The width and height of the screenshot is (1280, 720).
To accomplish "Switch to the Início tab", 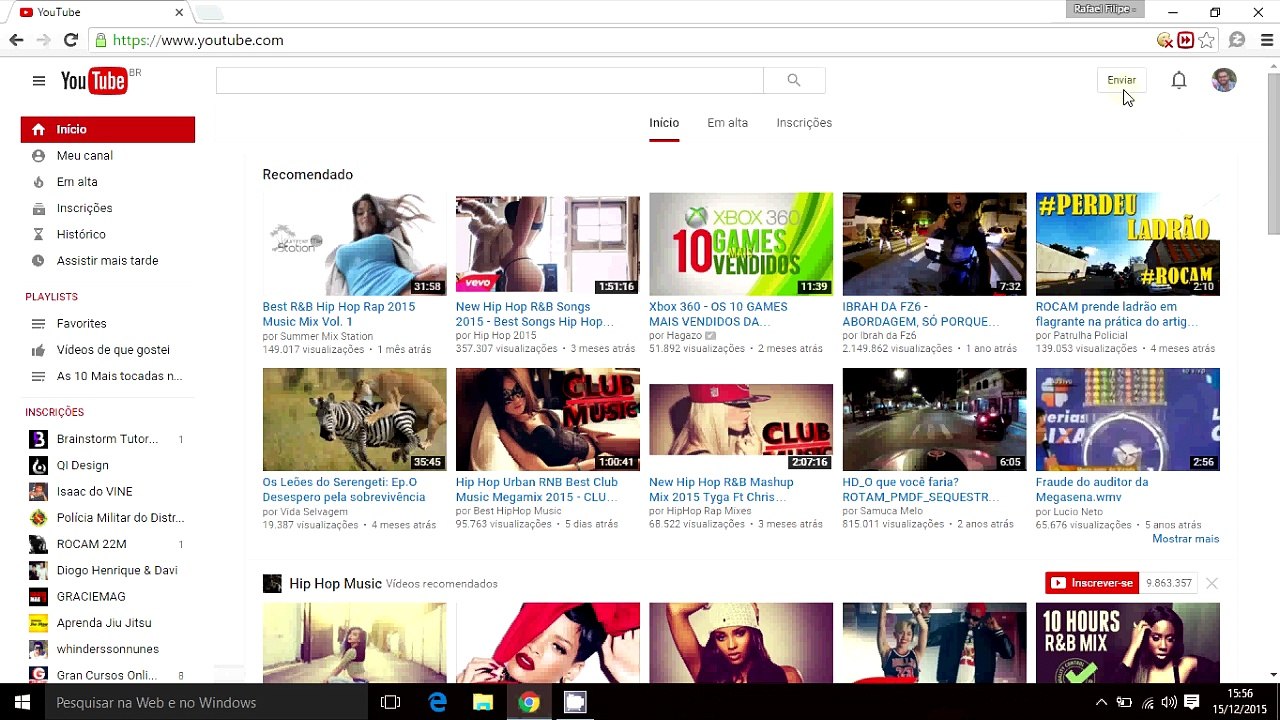I will [664, 123].
